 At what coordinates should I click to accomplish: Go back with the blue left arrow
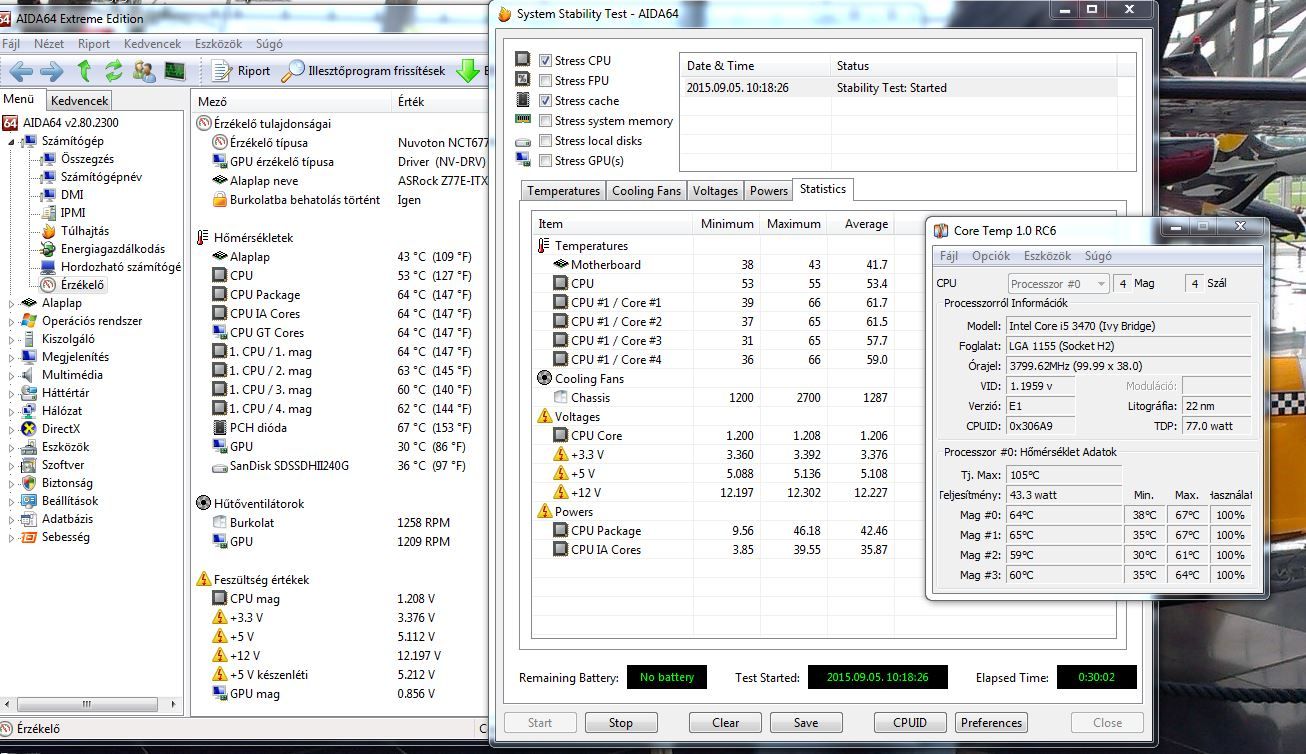22,71
